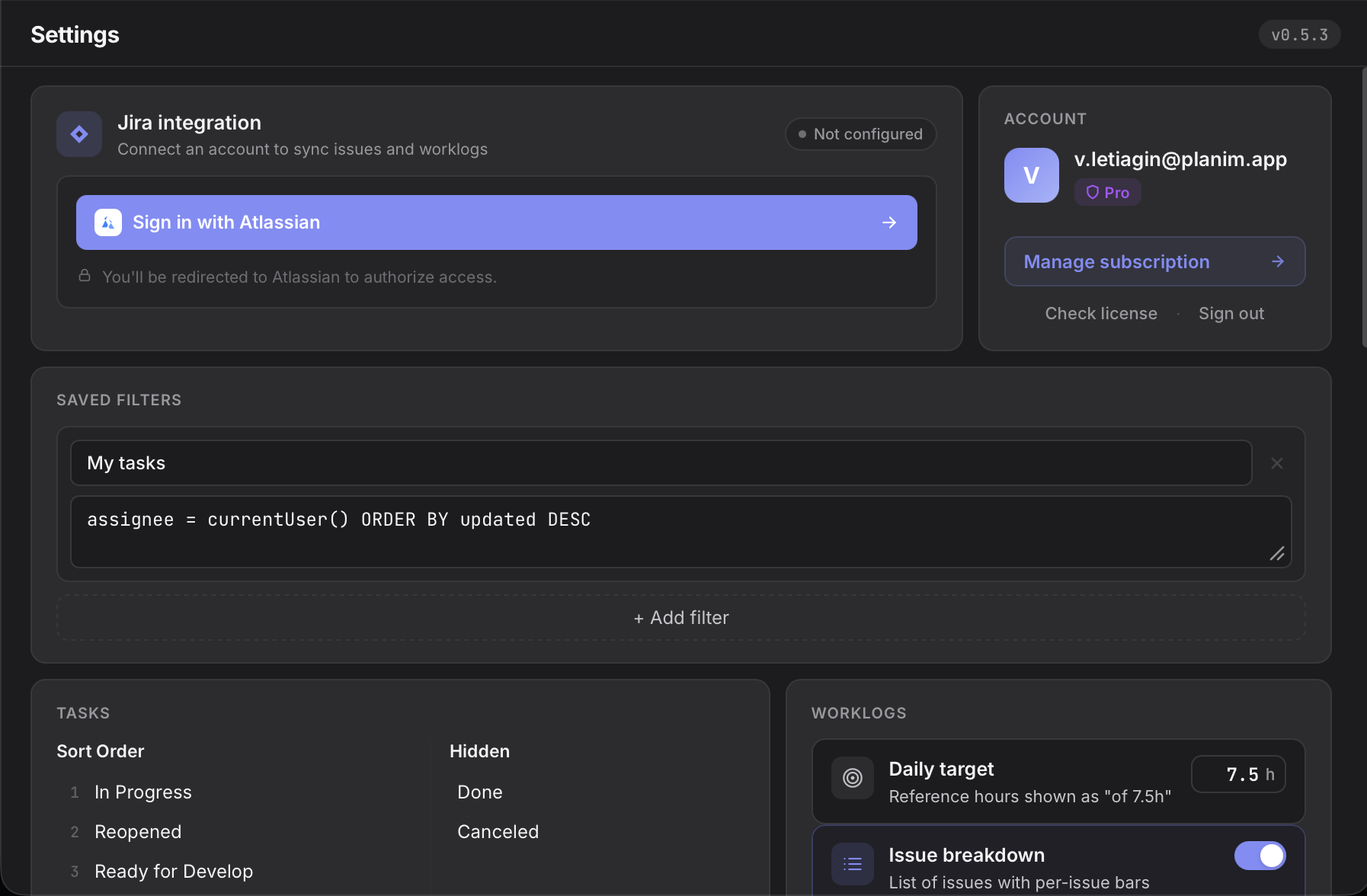This screenshot has width=1367, height=896.
Task: Click the Hidden column heading
Action: [x=480, y=751]
